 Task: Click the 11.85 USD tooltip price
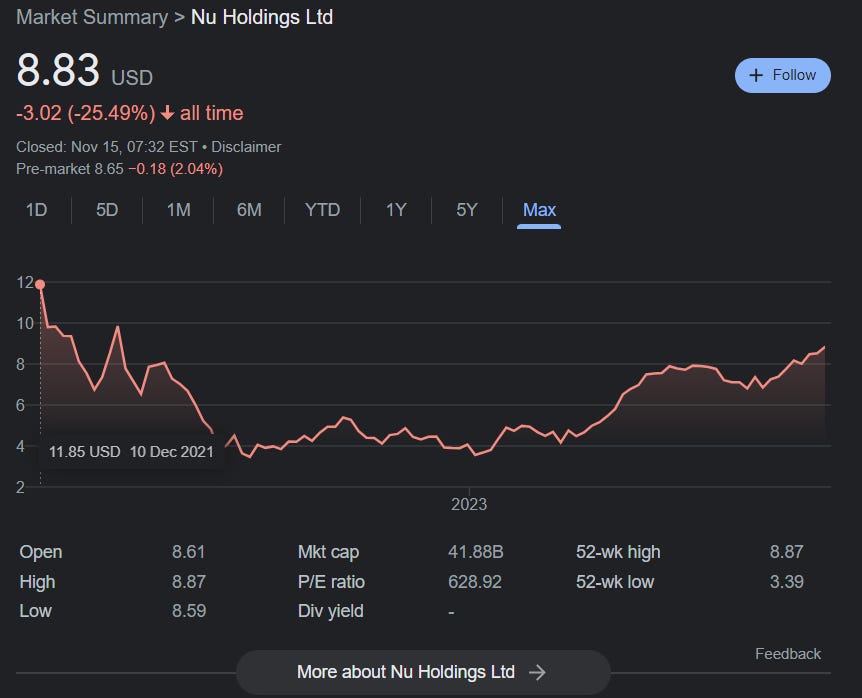85,452
